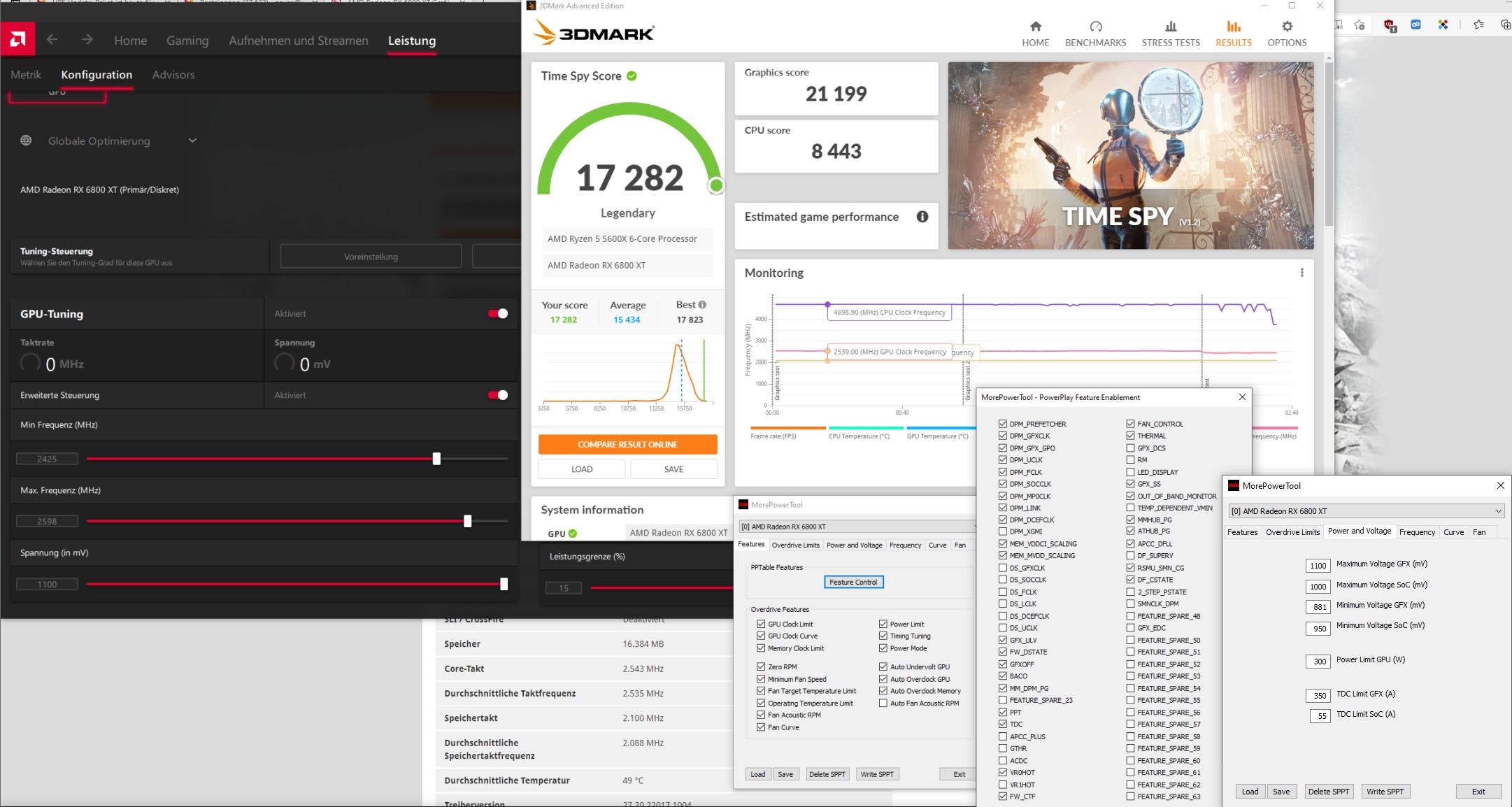The width and height of the screenshot is (1512, 807).
Task: Open 3DMark RESULTS chart icon
Action: pos(1234,27)
